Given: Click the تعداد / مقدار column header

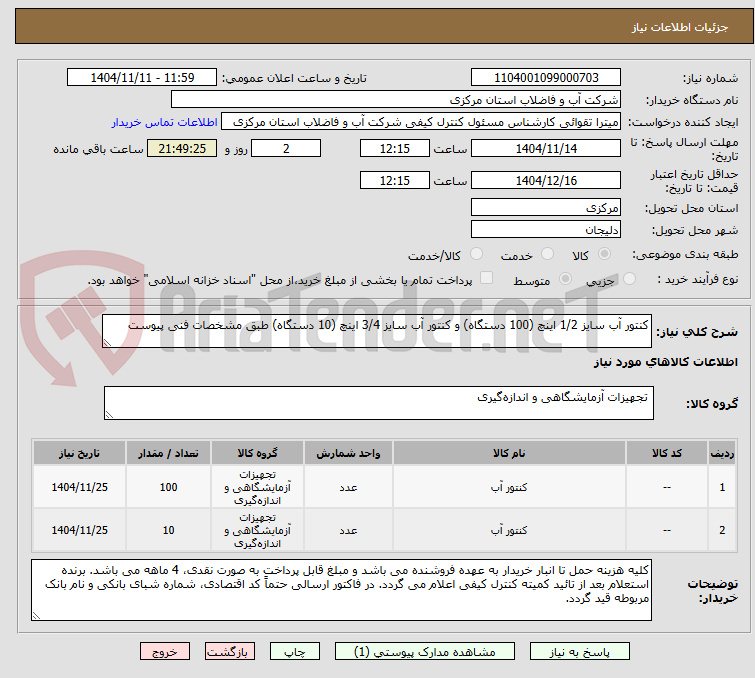Looking at the screenshot, I should click(168, 453).
